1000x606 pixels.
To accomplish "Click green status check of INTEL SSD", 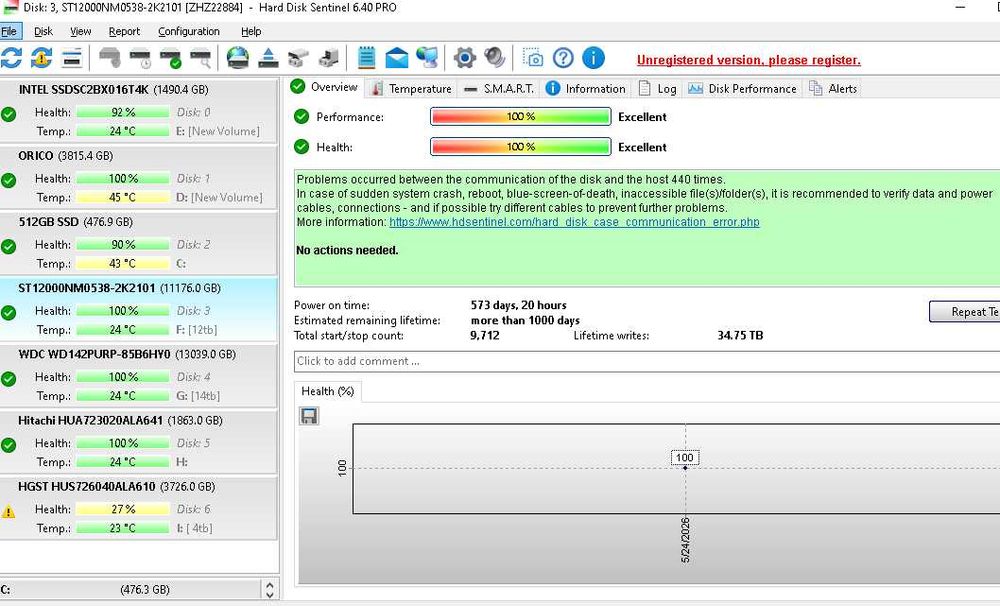I will pyautogui.click(x=8, y=115).
